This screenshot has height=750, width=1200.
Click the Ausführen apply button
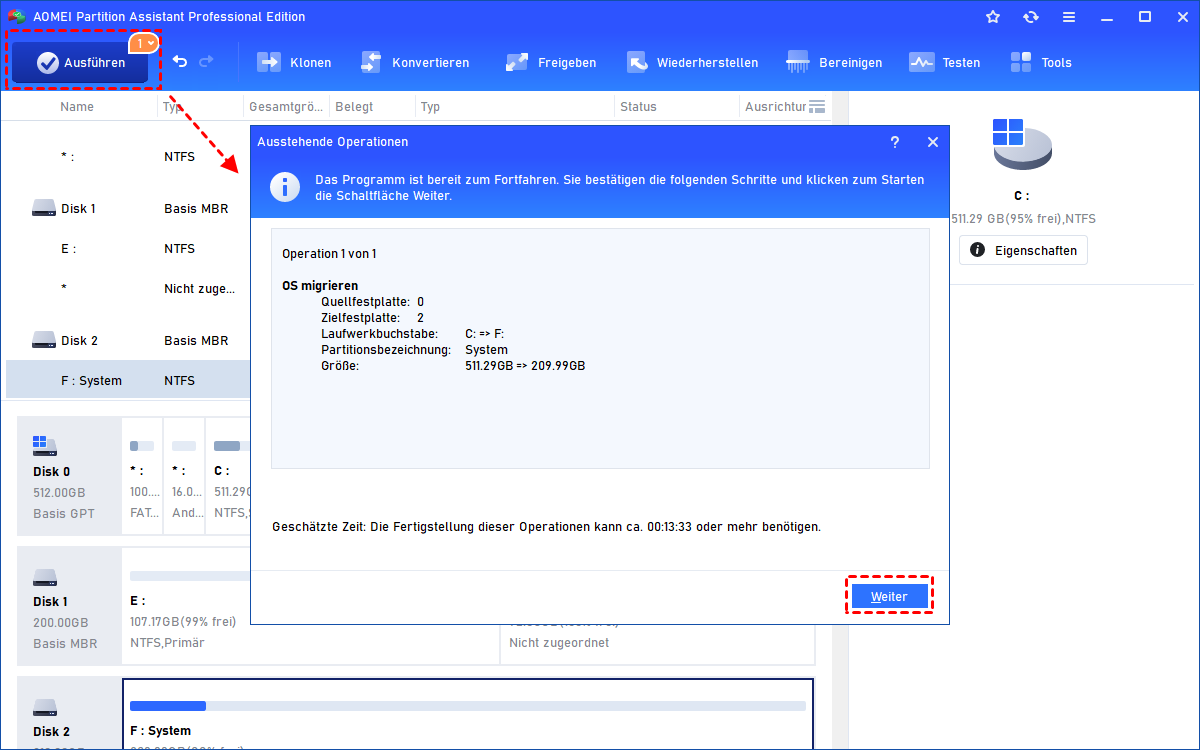(80, 63)
